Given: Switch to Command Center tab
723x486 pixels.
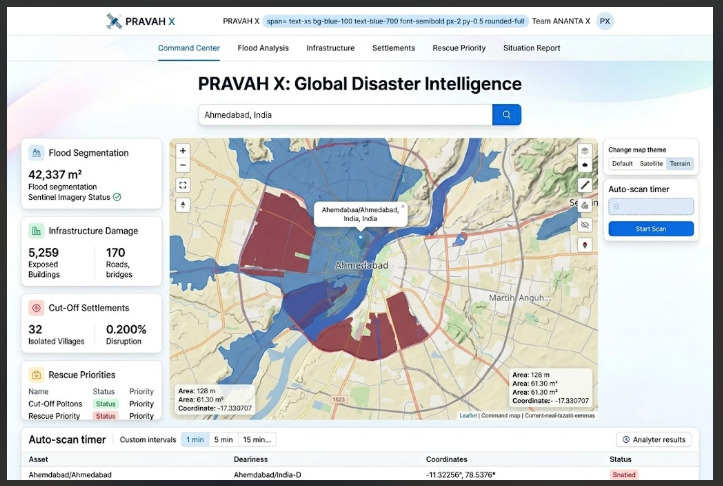Looking at the screenshot, I should pos(189,48).
